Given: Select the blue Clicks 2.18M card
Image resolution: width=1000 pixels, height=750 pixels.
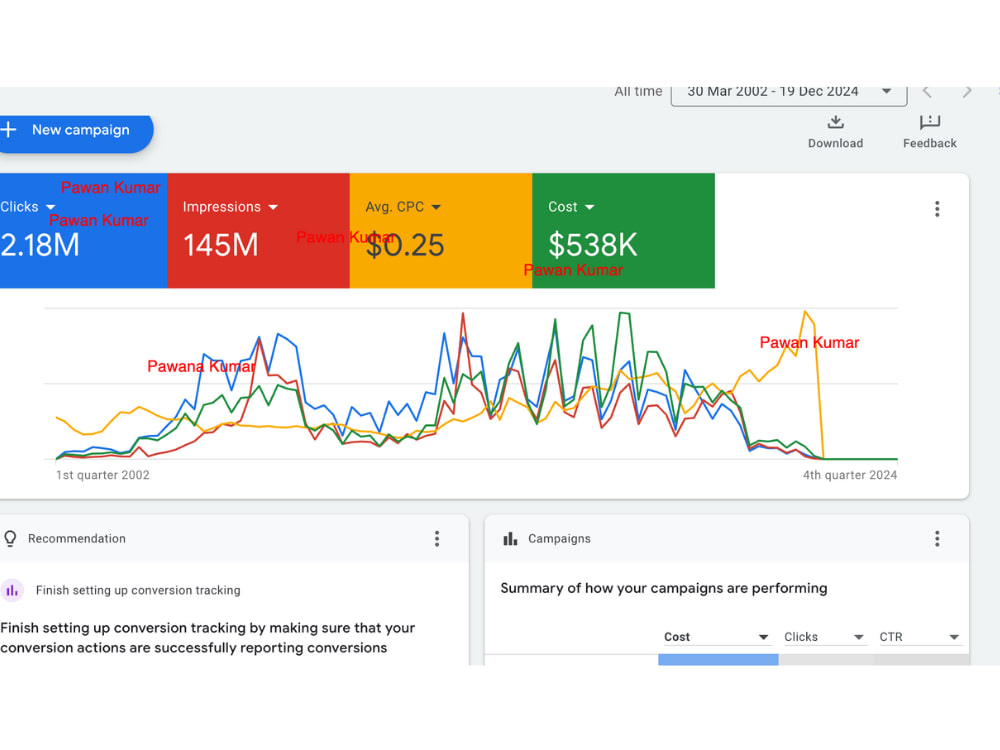Looking at the screenshot, I should pos(84,231).
